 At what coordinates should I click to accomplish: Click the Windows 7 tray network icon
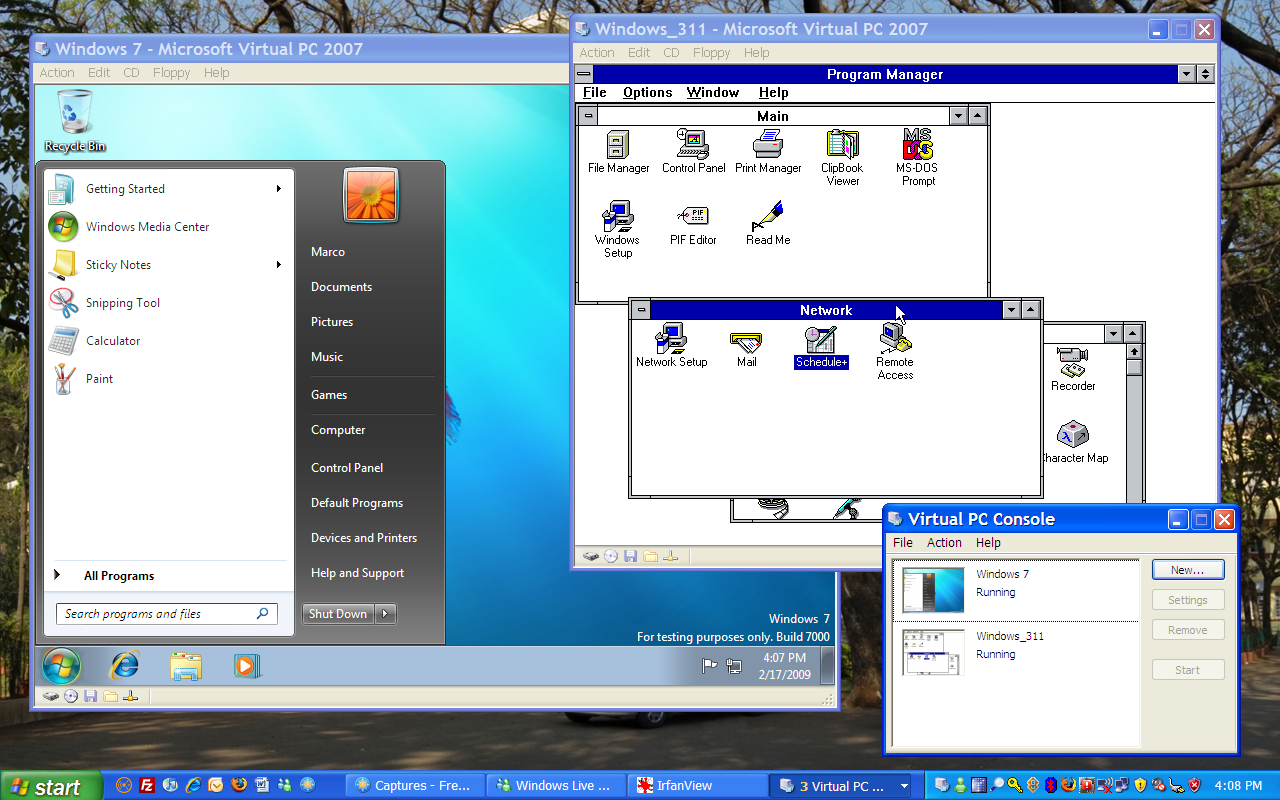734,666
